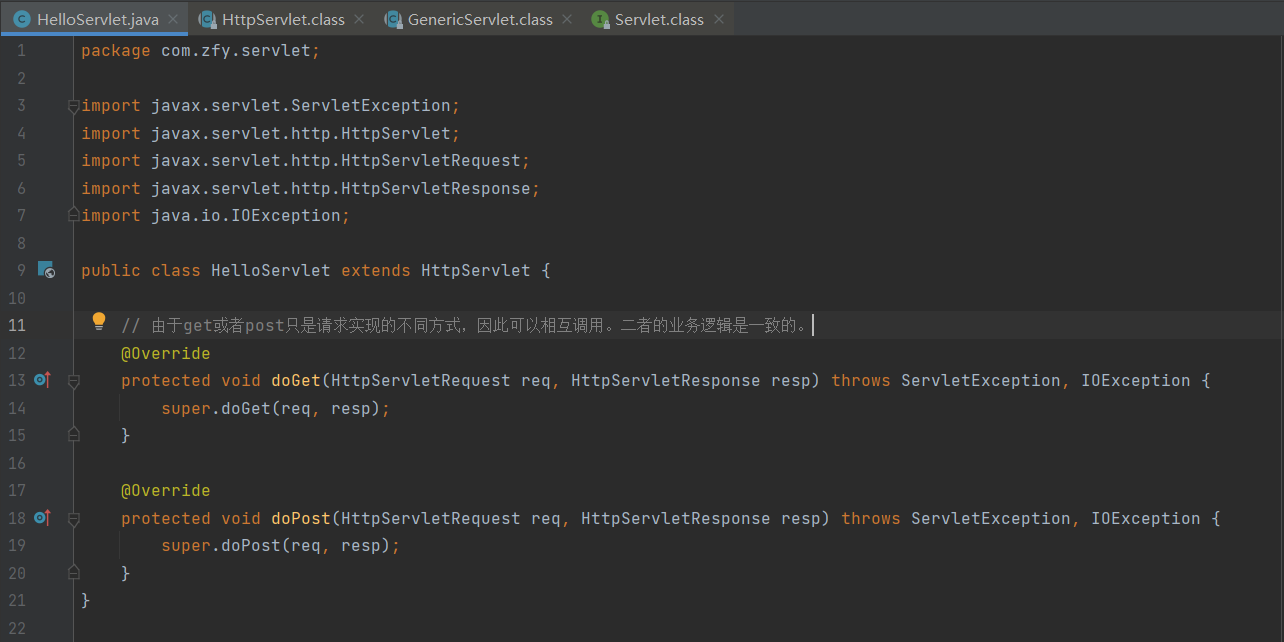The width and height of the screenshot is (1284, 642).
Task: Click the @Override annotation on line 17
Action: point(166,490)
